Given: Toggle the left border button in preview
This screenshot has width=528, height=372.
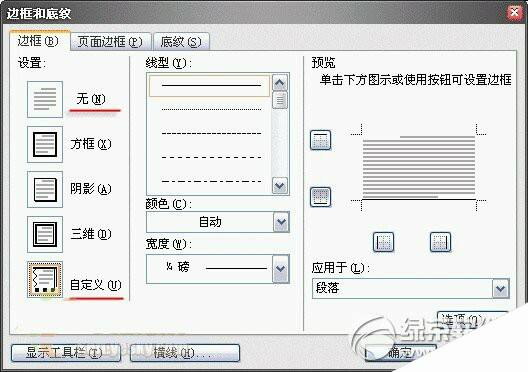Looking at the screenshot, I should [384, 242].
